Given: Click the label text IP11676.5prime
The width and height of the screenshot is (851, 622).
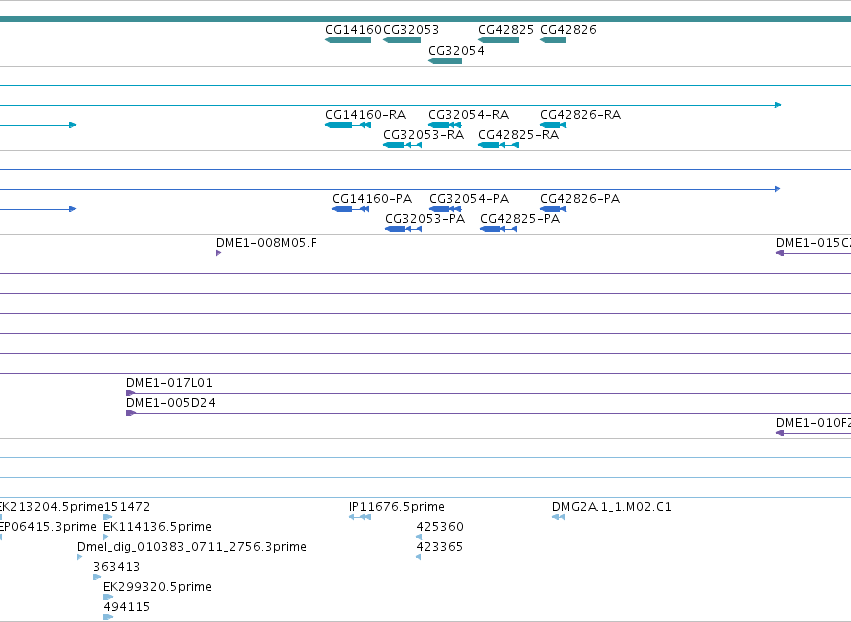Looking at the screenshot, I should pyautogui.click(x=397, y=507).
